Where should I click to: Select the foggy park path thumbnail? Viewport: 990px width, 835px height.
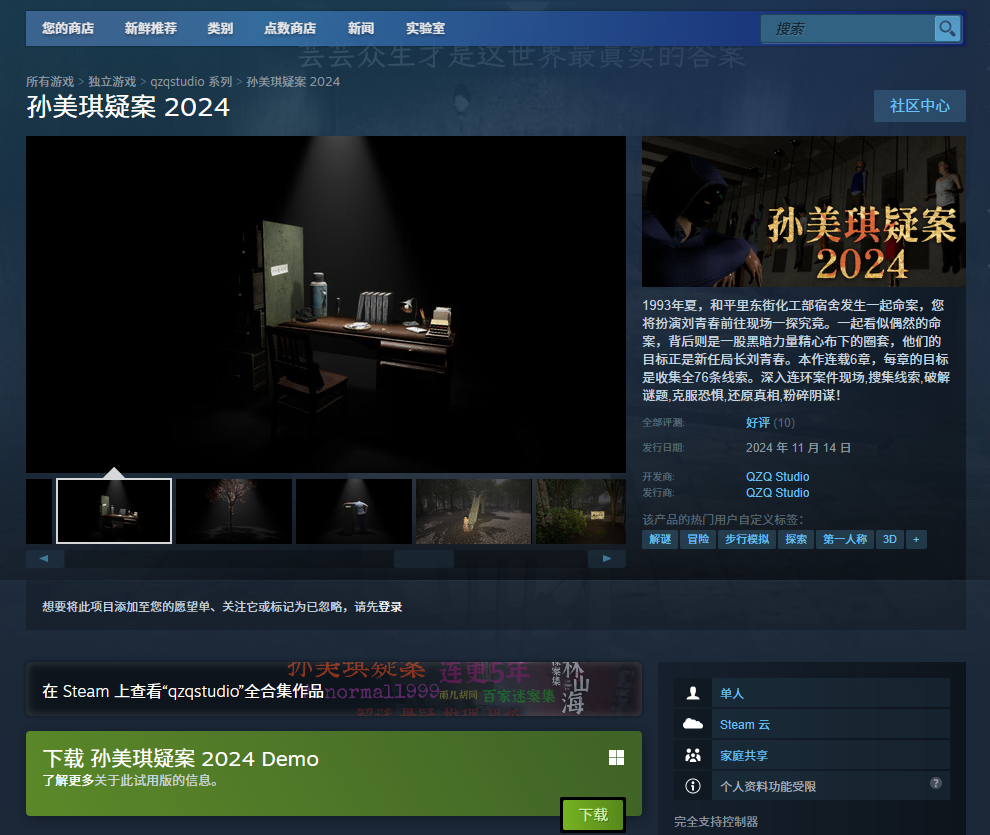(x=474, y=511)
